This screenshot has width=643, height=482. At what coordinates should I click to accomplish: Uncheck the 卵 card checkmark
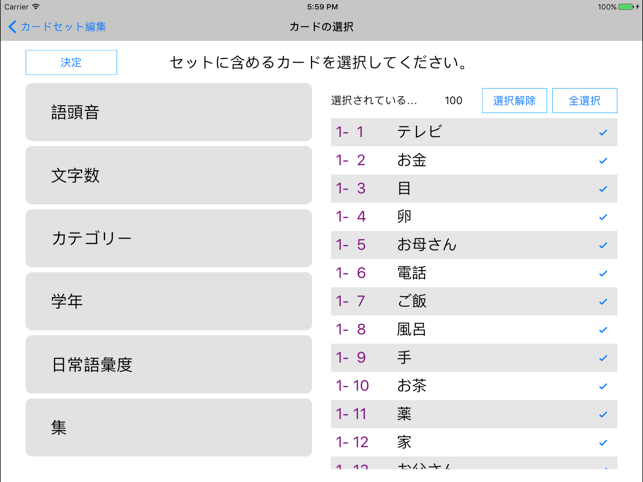(603, 217)
